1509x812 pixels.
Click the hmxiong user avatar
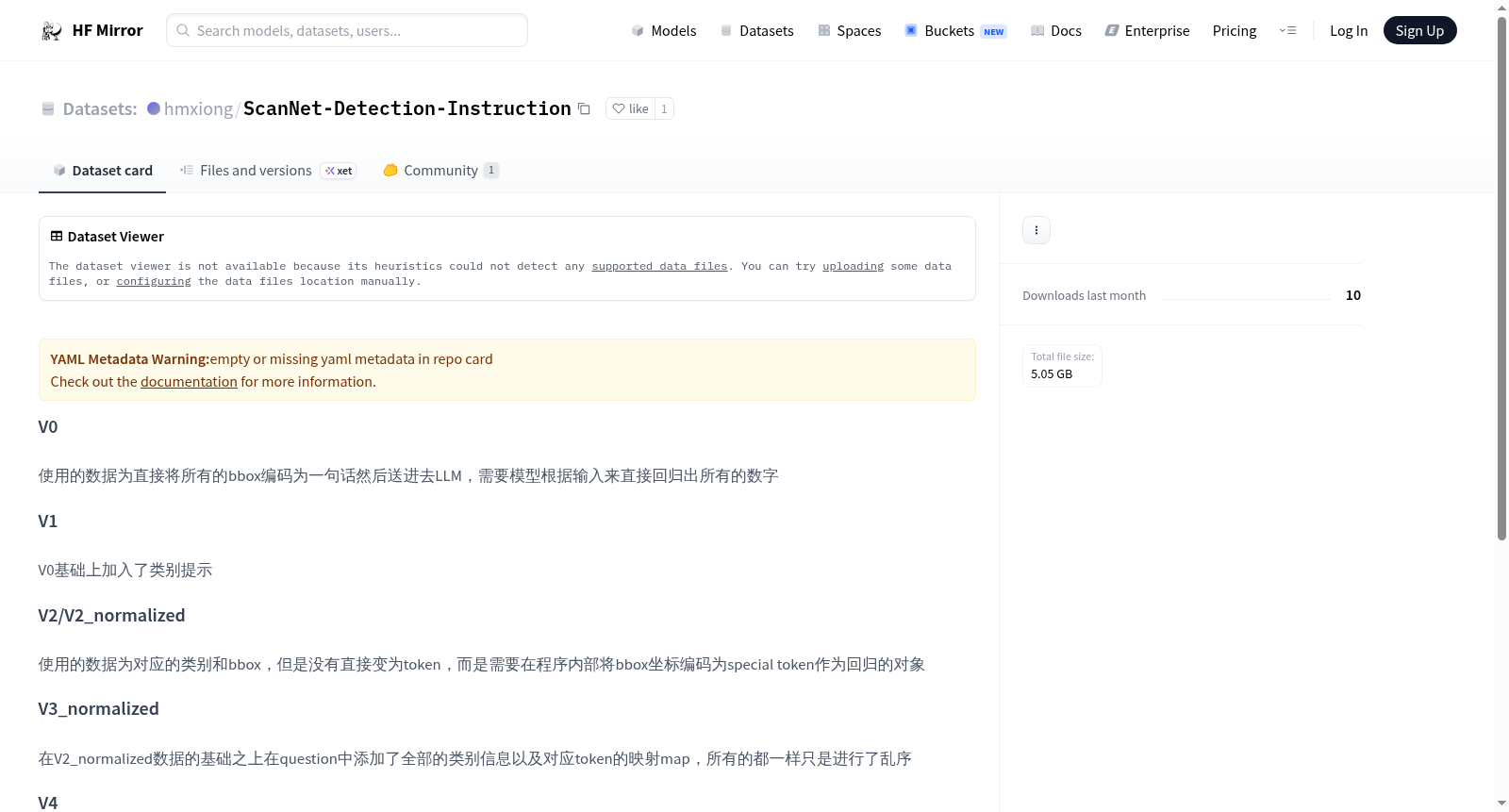pos(154,108)
